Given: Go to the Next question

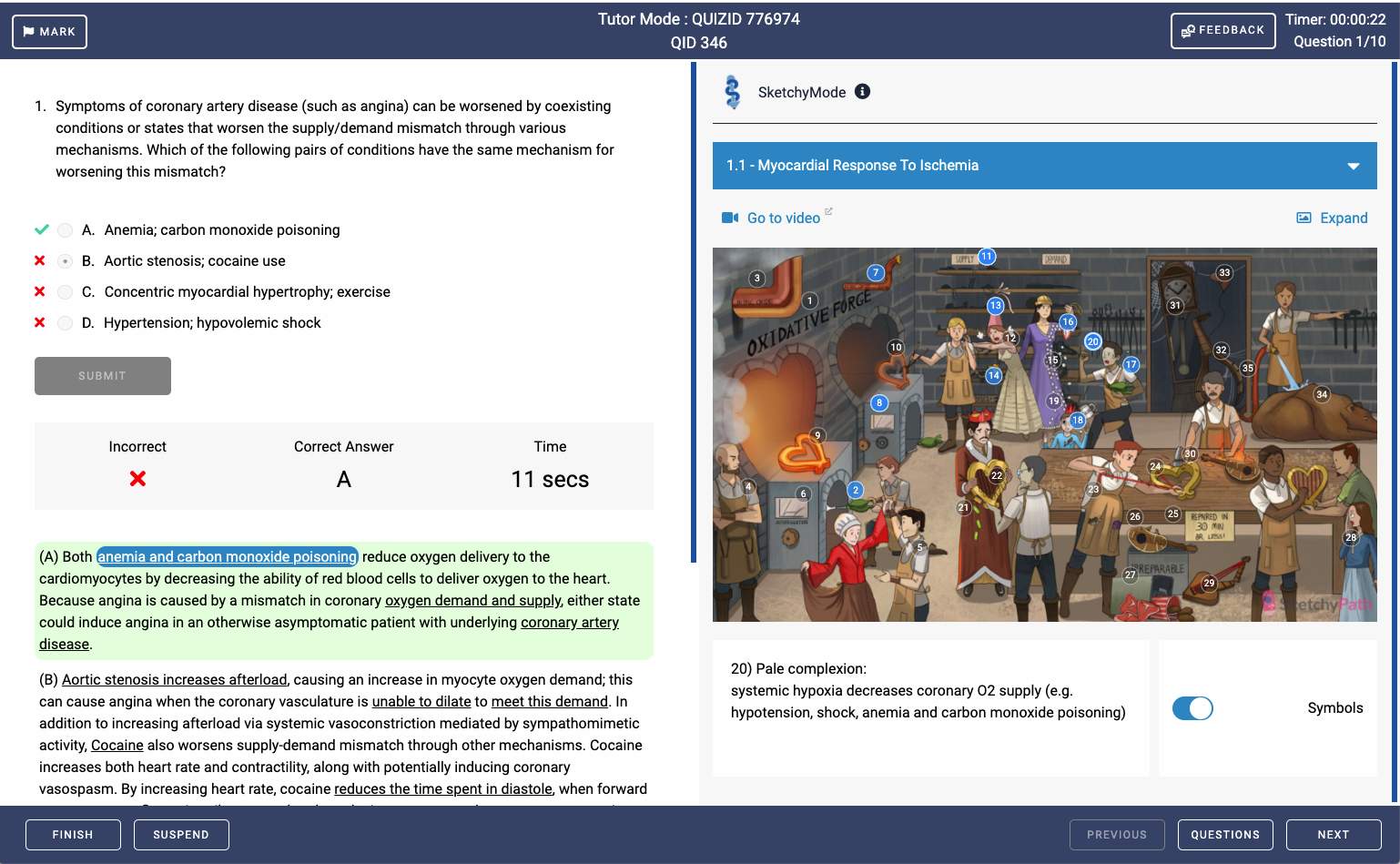Looking at the screenshot, I should click(1333, 835).
